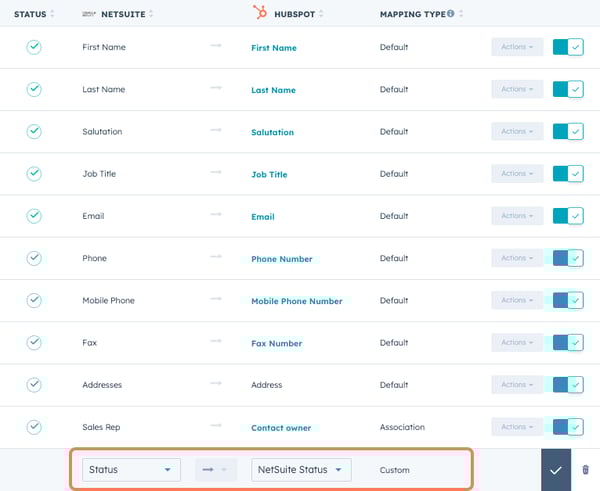This screenshot has height=491, width=600.
Task: Open the Email HubSpot property link
Action: 263,217
